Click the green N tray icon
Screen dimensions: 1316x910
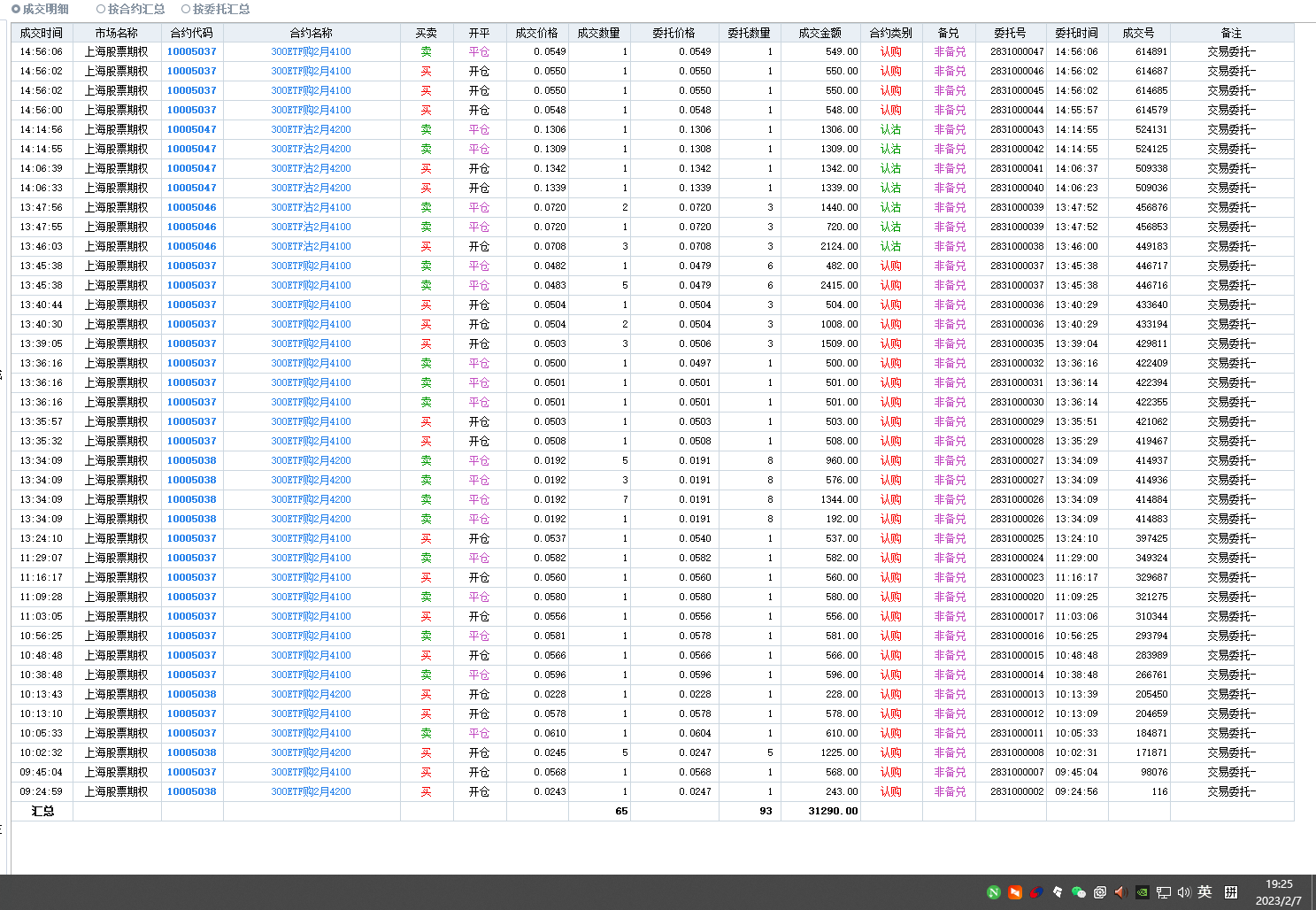tap(994, 892)
